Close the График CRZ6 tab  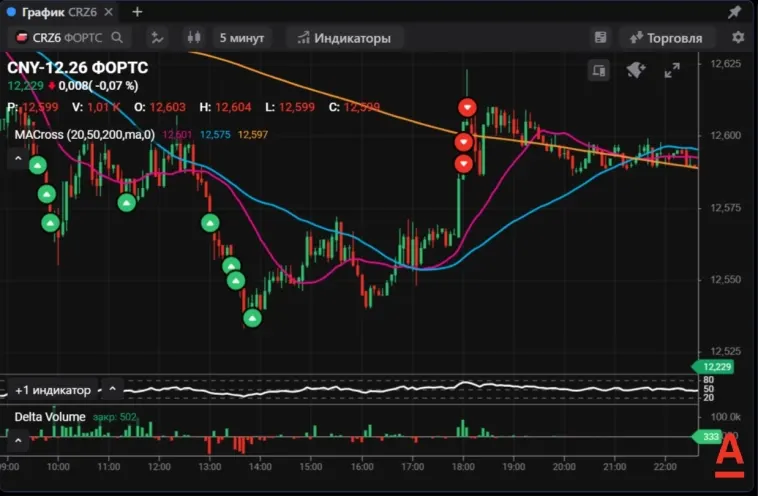(109, 12)
